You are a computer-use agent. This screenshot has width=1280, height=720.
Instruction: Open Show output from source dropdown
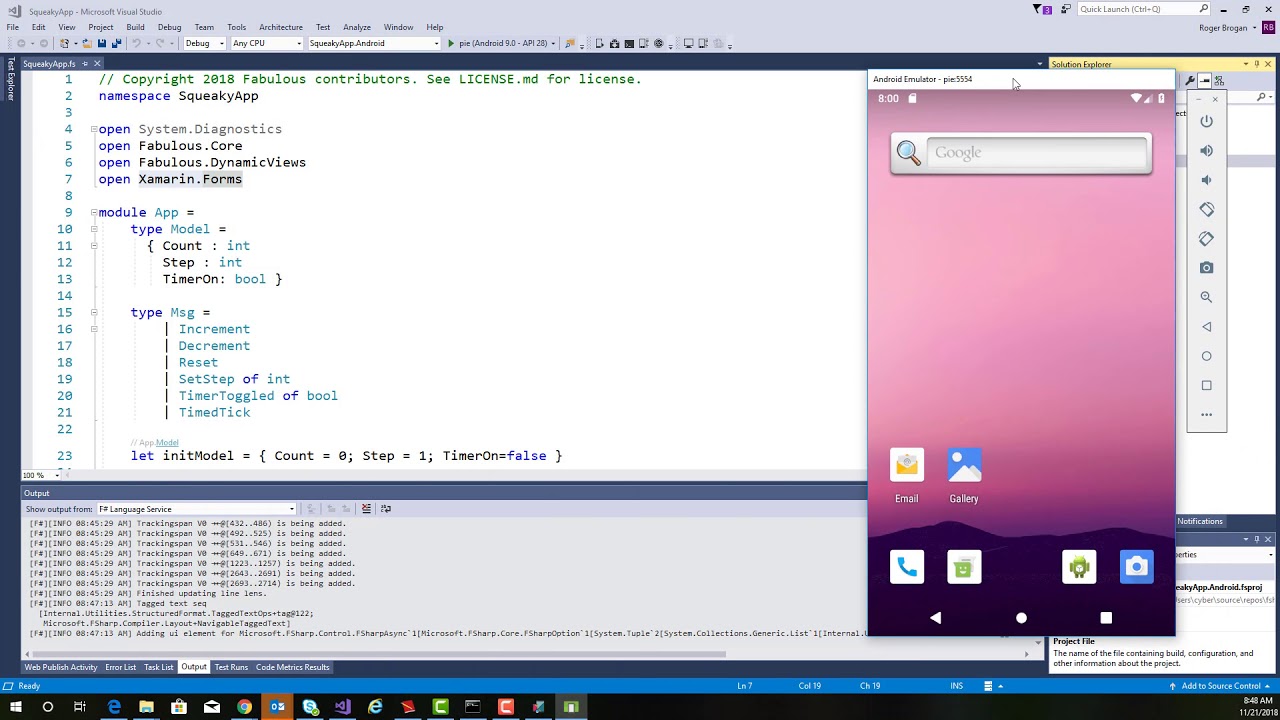[x=196, y=509]
